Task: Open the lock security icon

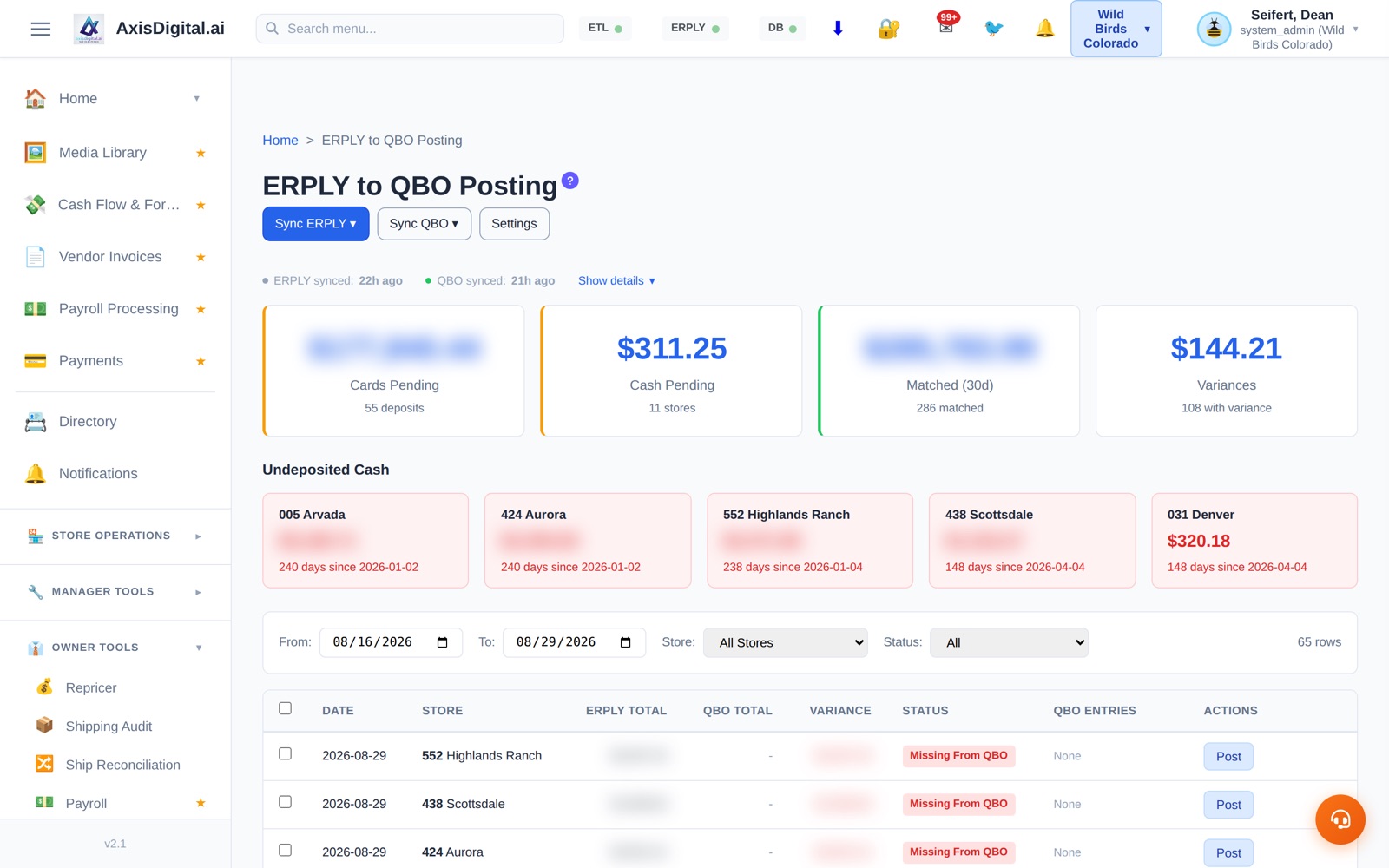Action: [x=889, y=29]
